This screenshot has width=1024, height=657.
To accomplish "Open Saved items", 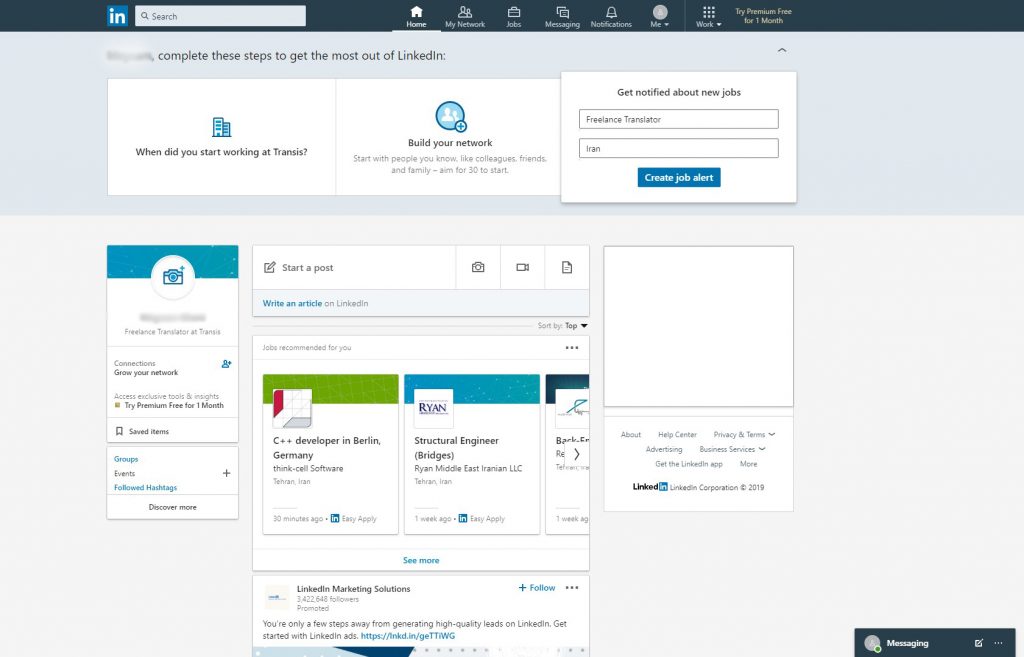I will (x=149, y=431).
